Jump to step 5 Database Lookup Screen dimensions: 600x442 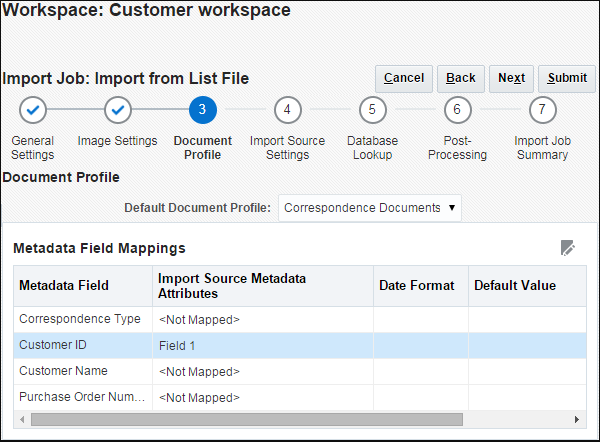(x=371, y=109)
